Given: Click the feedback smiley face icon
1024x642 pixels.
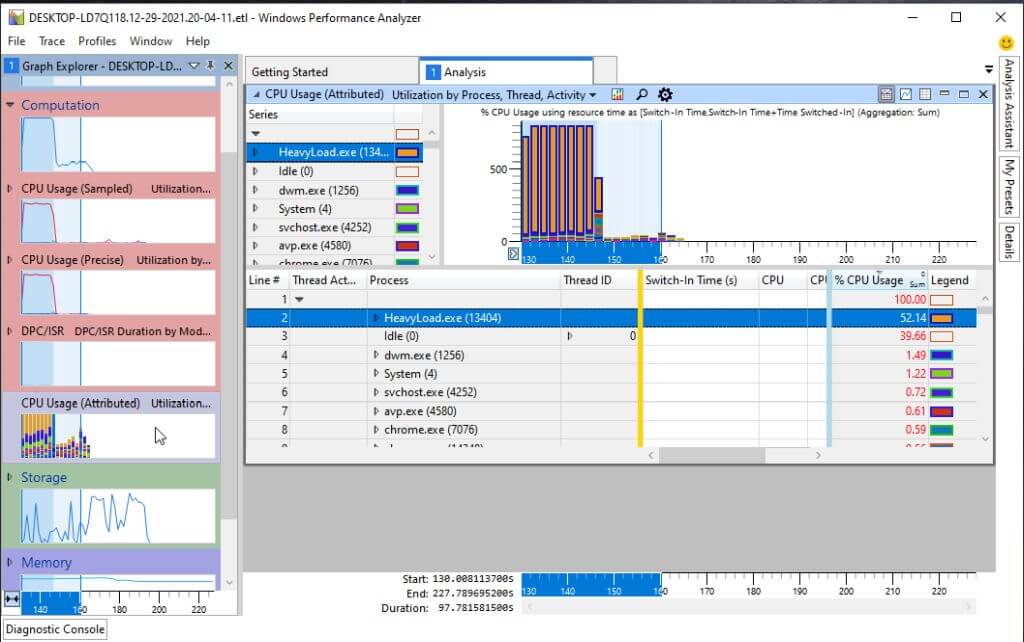Looking at the screenshot, I should point(1006,43).
